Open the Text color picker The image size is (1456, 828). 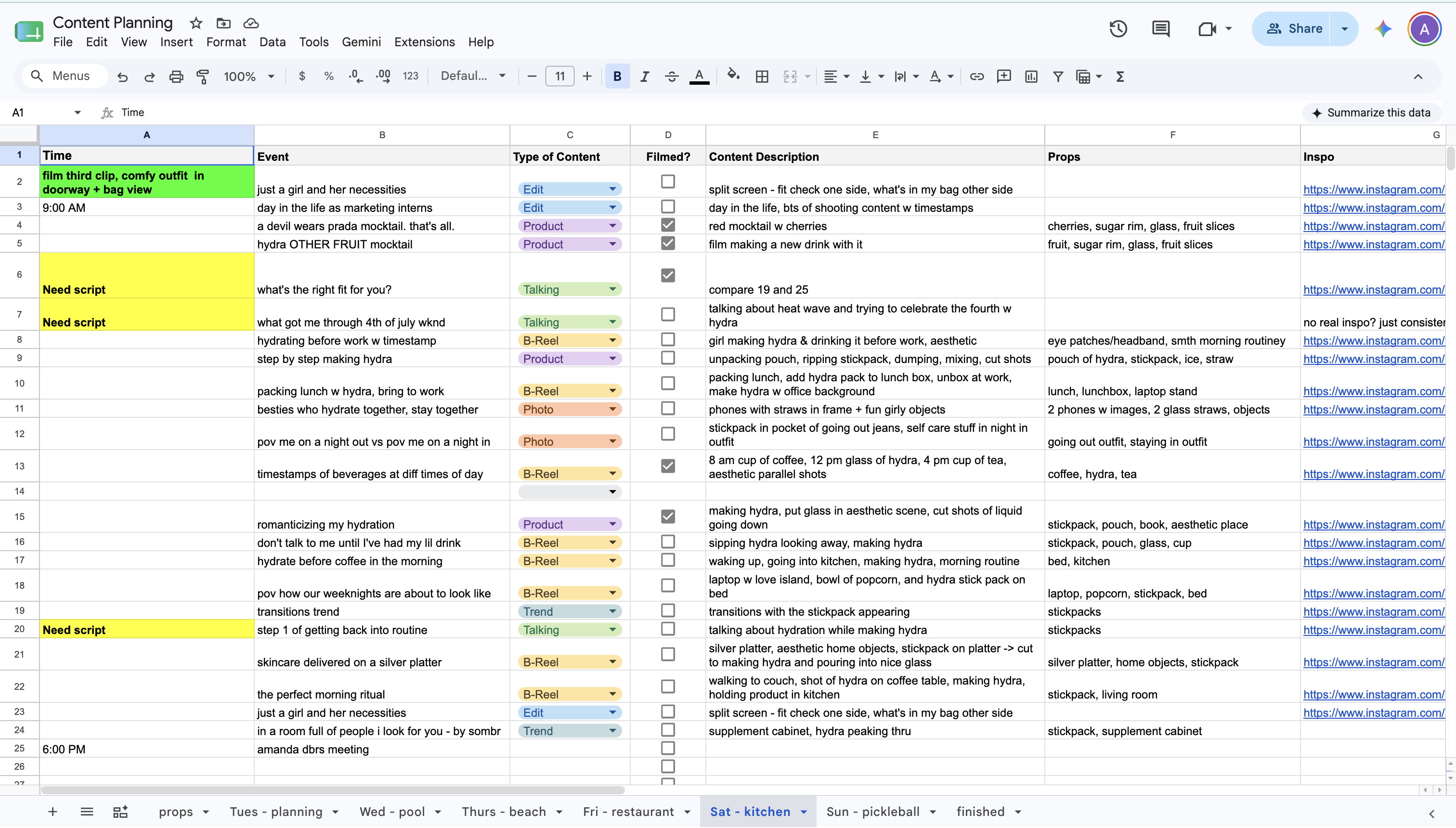[699, 76]
